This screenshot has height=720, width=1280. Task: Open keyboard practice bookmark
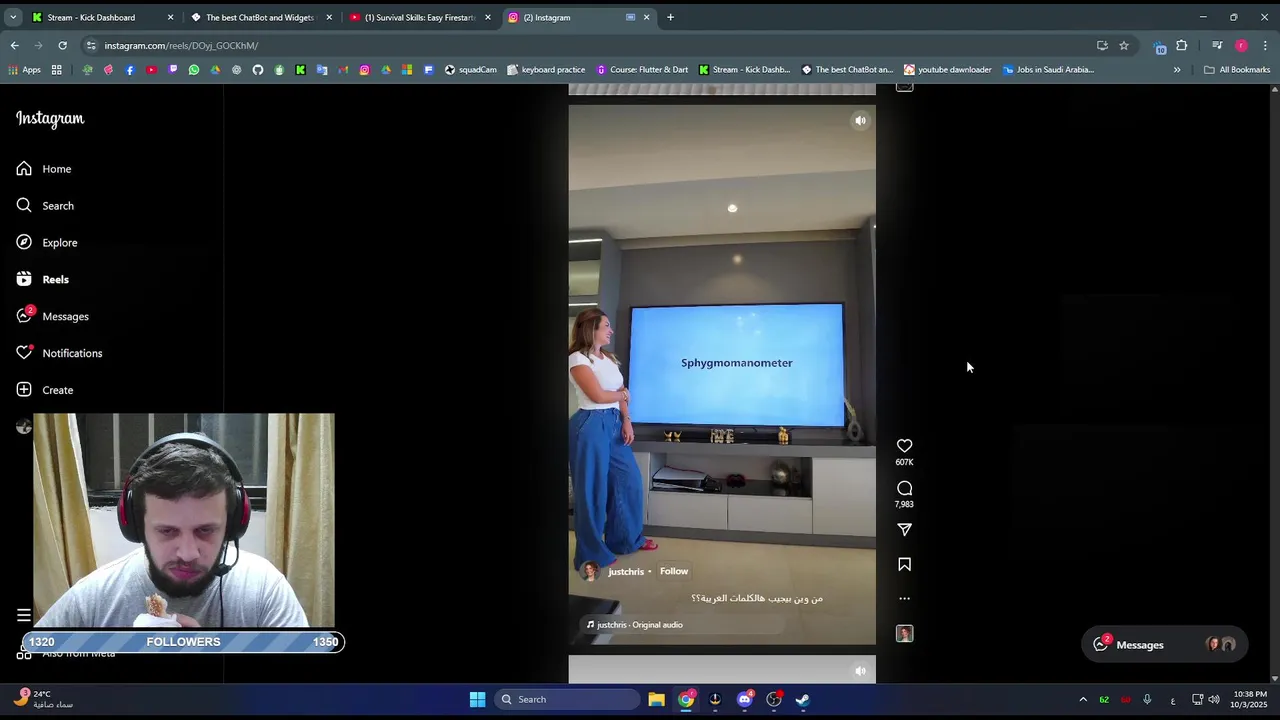click(x=546, y=70)
